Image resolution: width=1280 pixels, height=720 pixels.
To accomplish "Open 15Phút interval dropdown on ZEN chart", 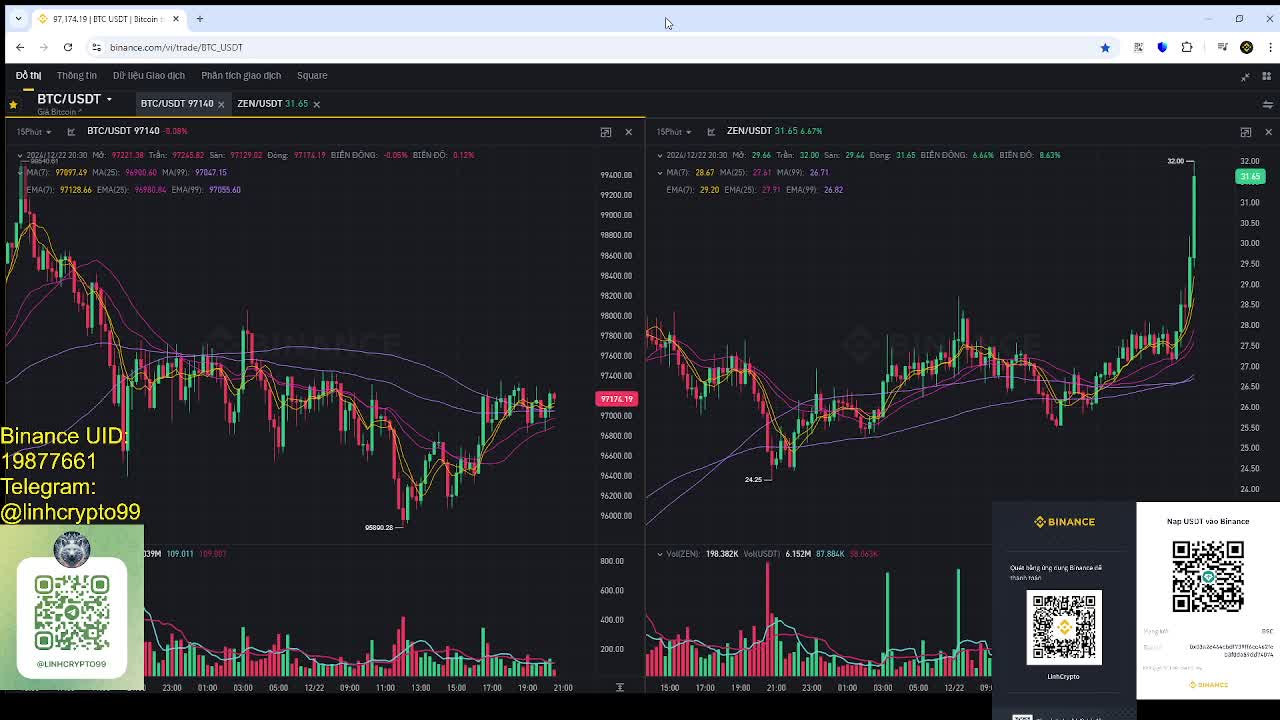I will click(673, 131).
